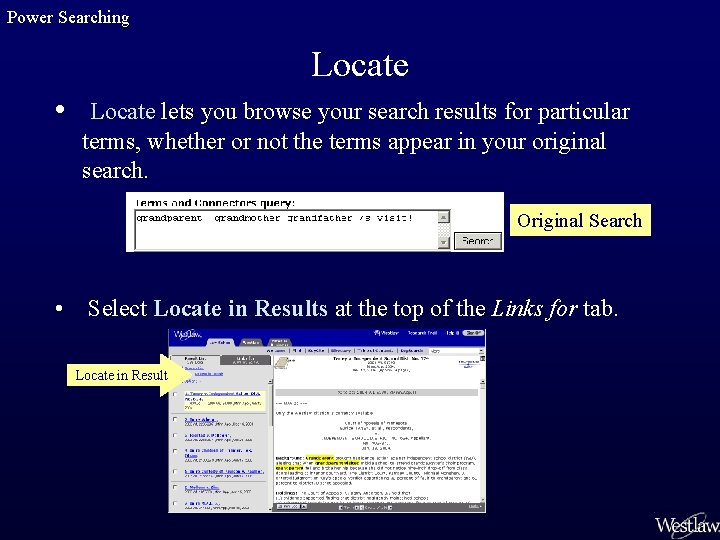
Task: Click the KeyCite link in Westlaw toolbar
Action: 317,350
